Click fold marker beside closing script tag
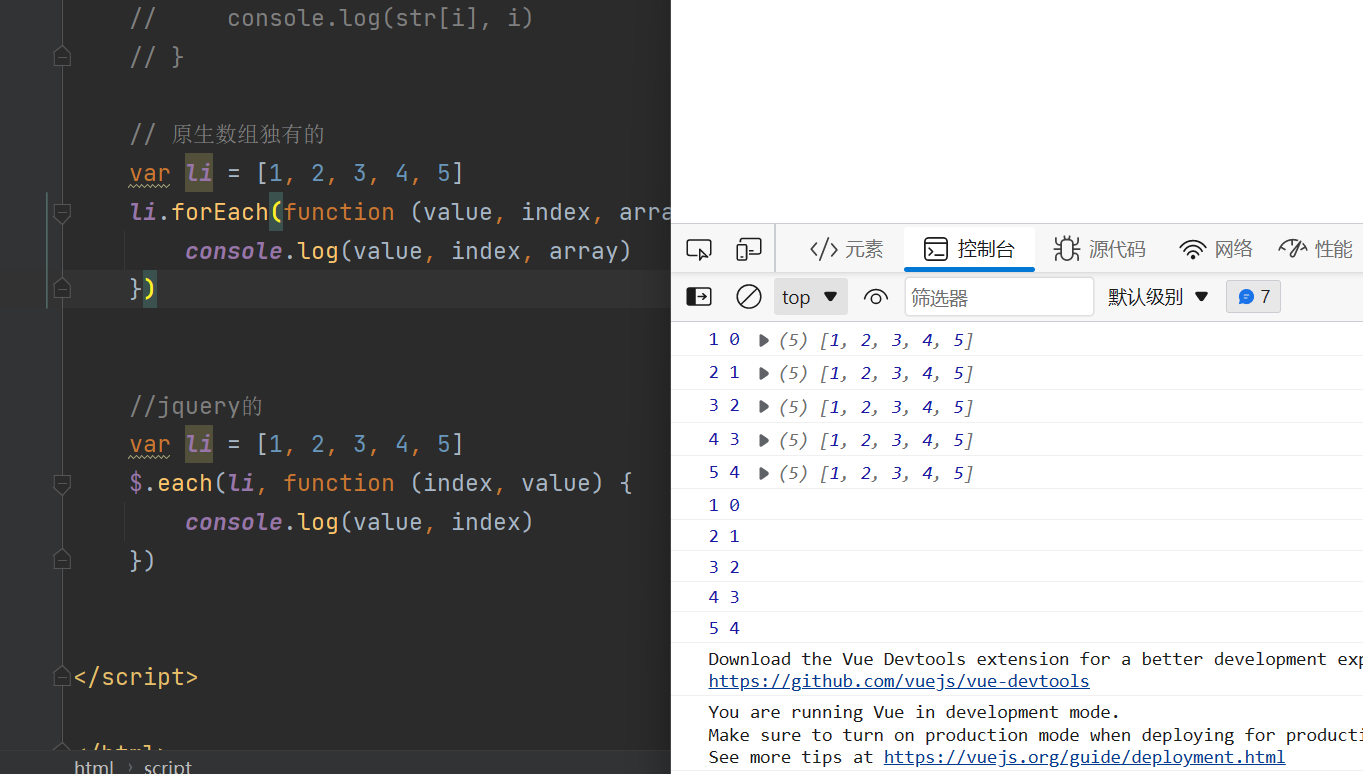The width and height of the screenshot is (1363, 774). (62, 677)
